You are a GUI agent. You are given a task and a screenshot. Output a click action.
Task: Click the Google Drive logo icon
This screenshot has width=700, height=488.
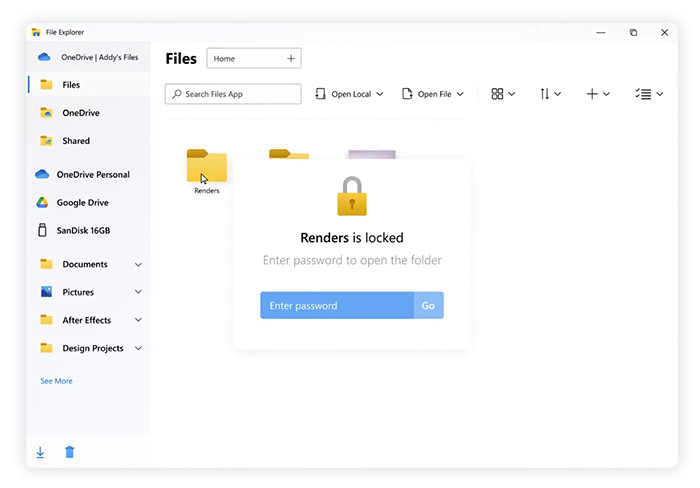[x=42, y=202]
